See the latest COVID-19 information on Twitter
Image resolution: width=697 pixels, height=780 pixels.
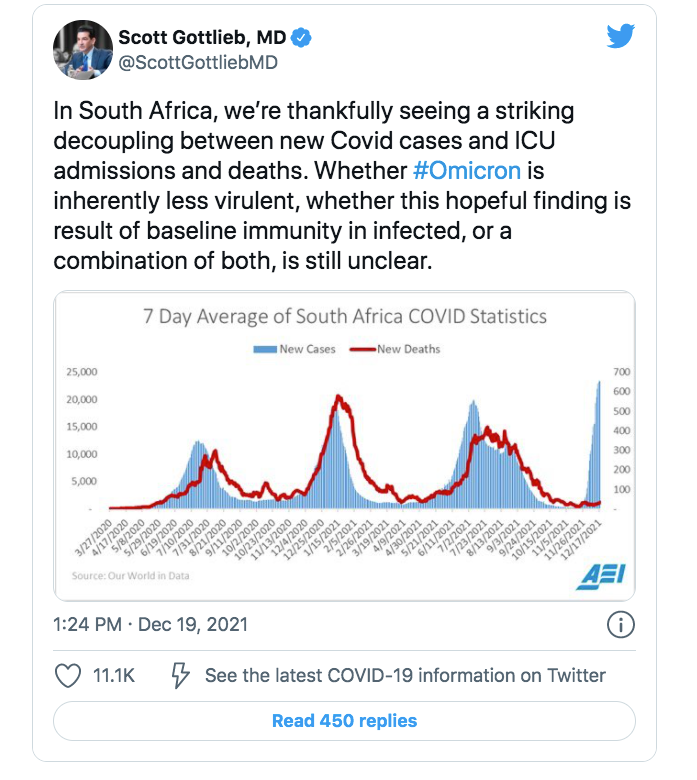pos(405,676)
